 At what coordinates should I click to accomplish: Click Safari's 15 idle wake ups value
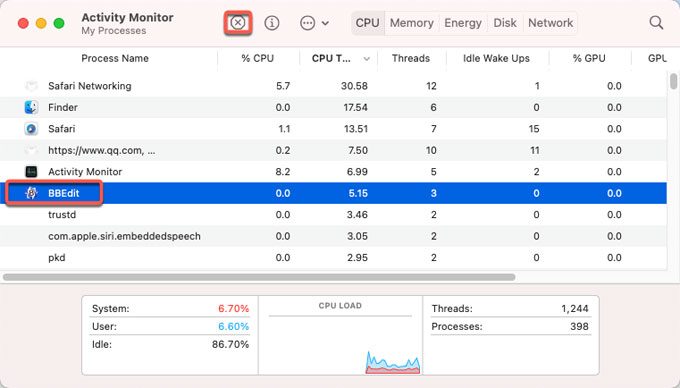coord(534,129)
